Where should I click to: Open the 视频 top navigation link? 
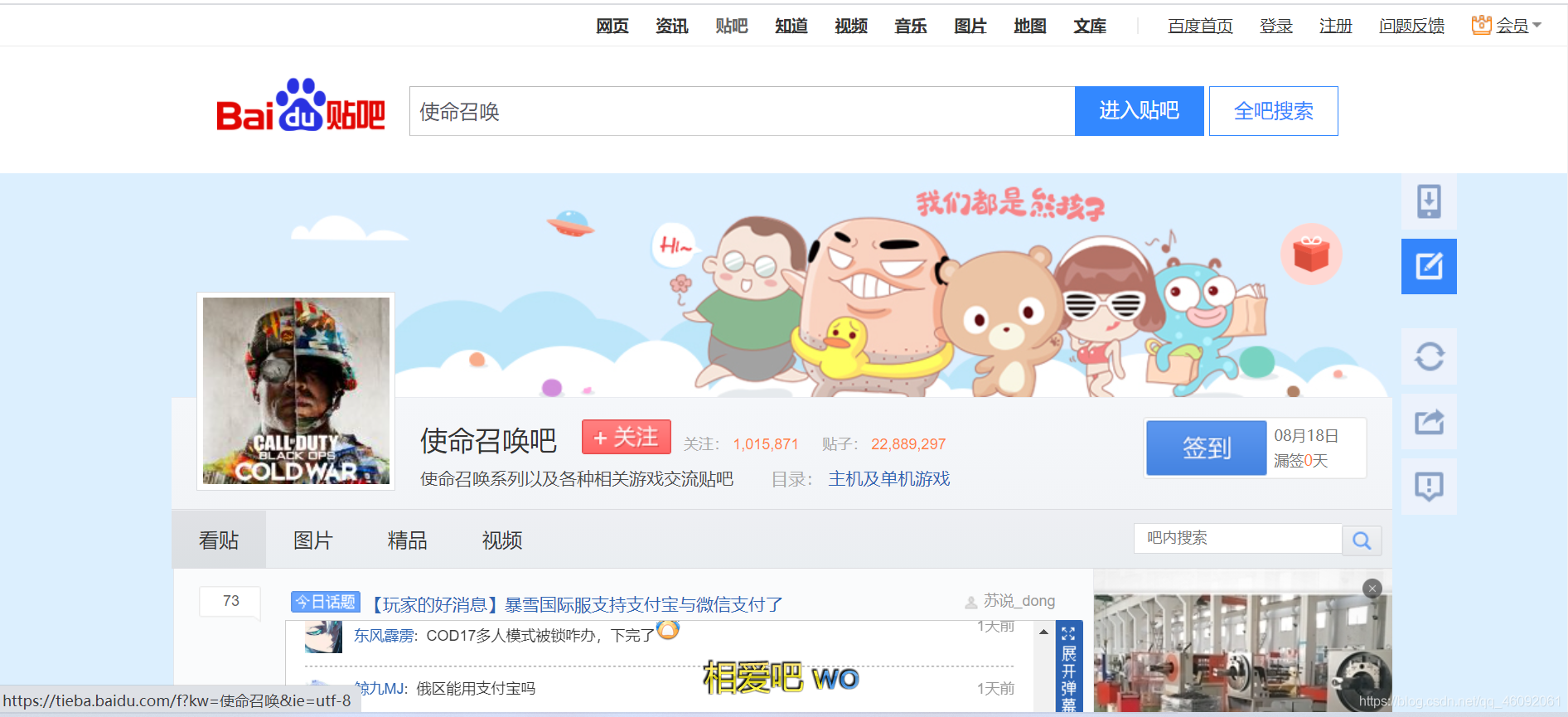[851, 27]
